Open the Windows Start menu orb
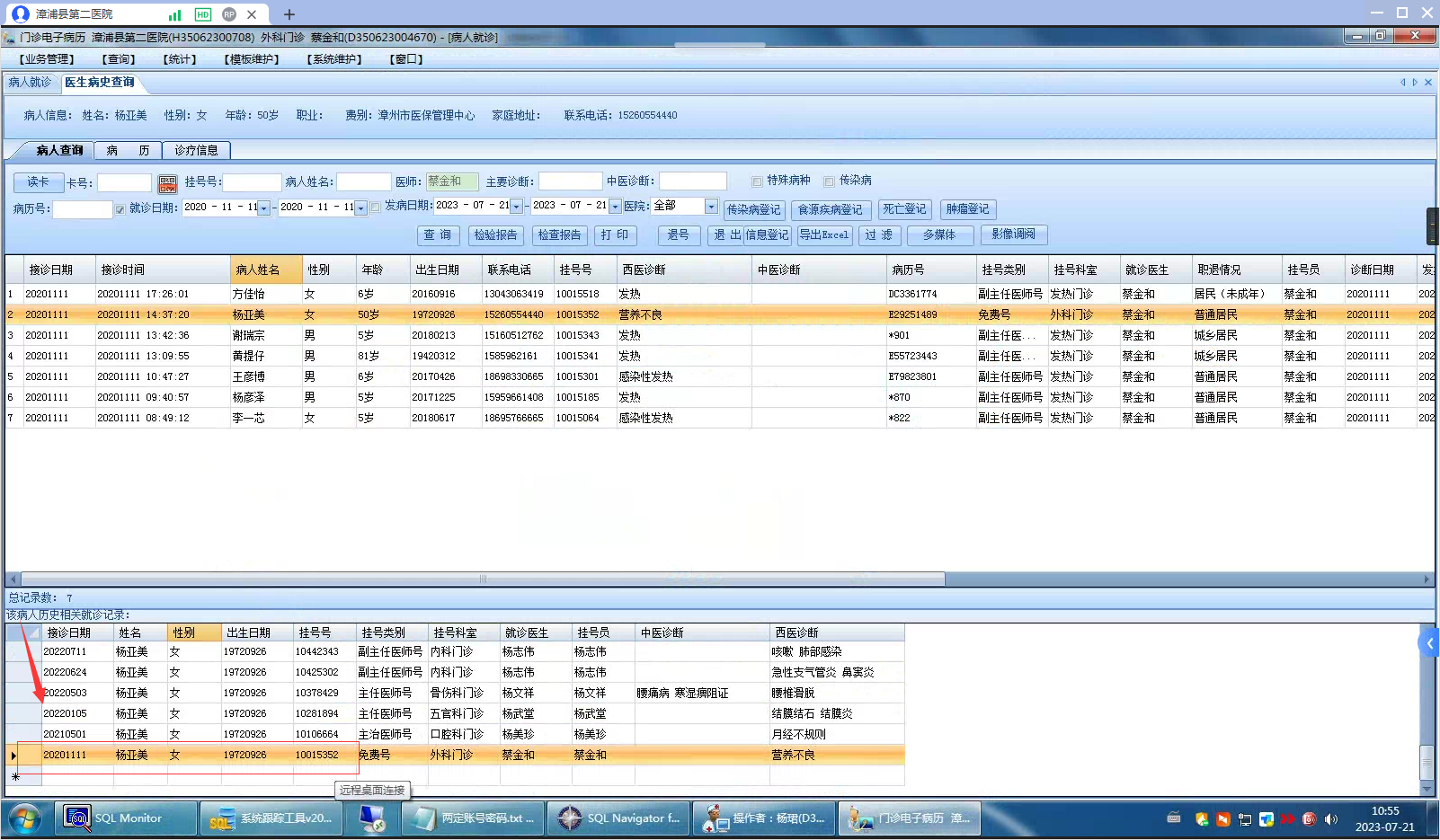Screen dimensions: 1440x840 click(x=24, y=819)
